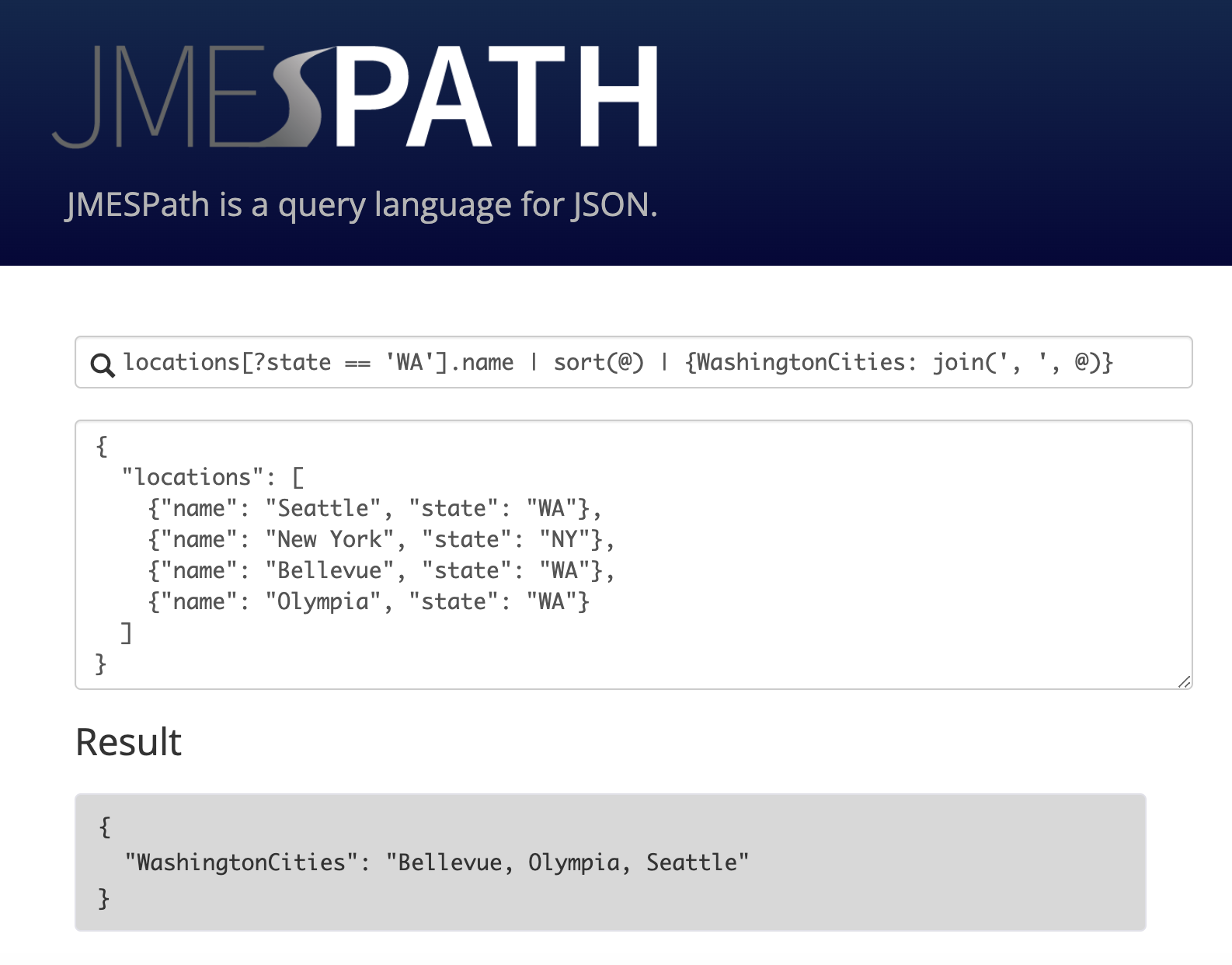Click the join function in the query

[961, 361]
